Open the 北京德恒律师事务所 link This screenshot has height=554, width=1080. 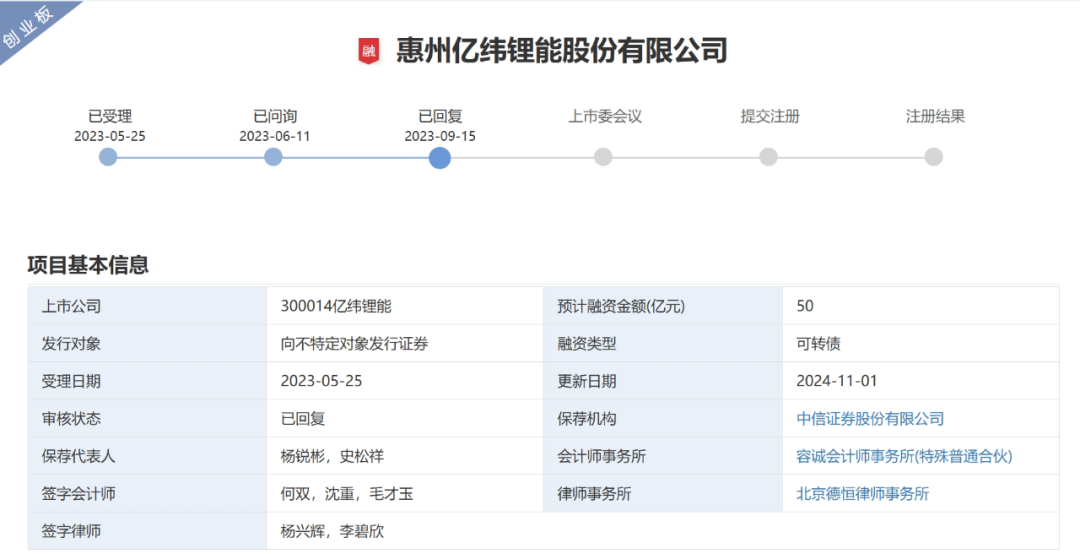[862, 494]
